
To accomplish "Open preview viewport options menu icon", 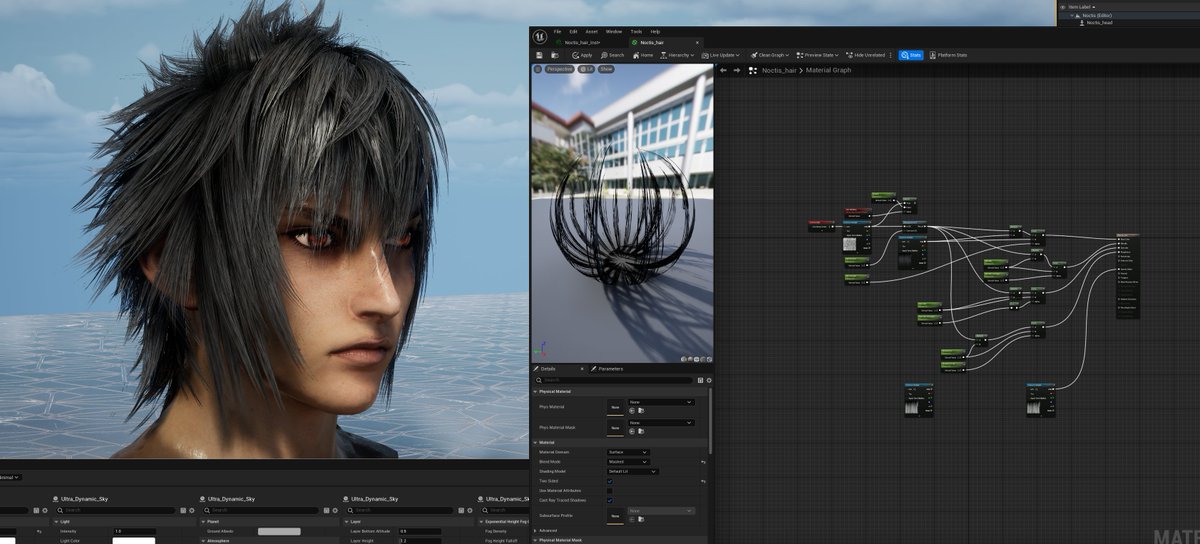I will (x=537, y=69).
